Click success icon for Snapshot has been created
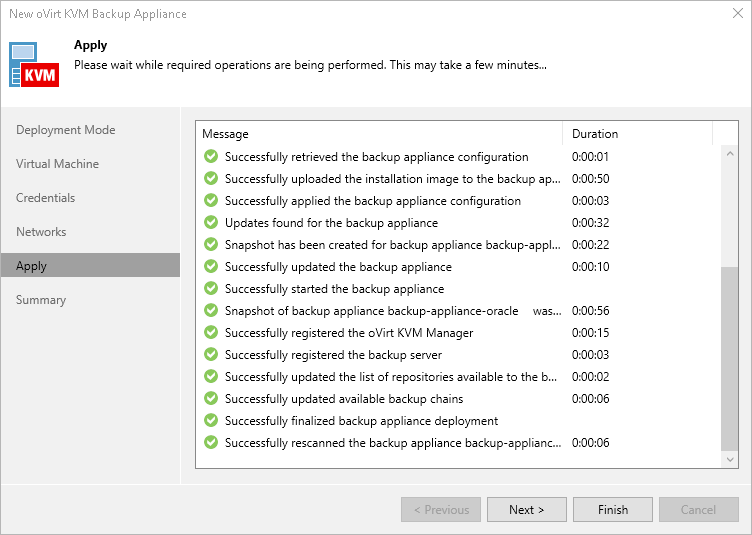The height and width of the screenshot is (535, 752). click(x=211, y=244)
